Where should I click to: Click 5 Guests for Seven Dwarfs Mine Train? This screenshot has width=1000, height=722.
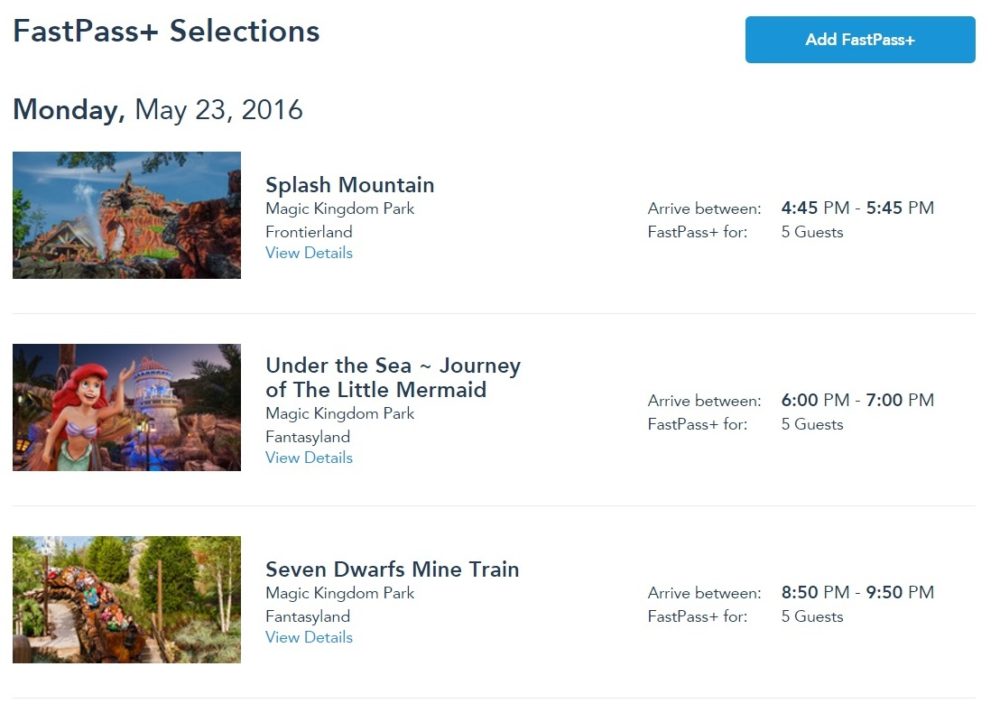(x=812, y=616)
